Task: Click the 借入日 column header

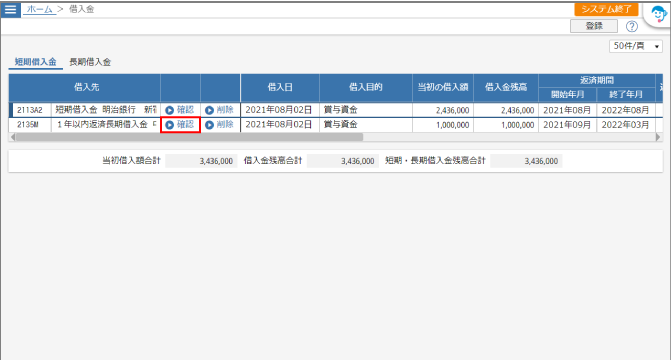Action: tap(280, 87)
